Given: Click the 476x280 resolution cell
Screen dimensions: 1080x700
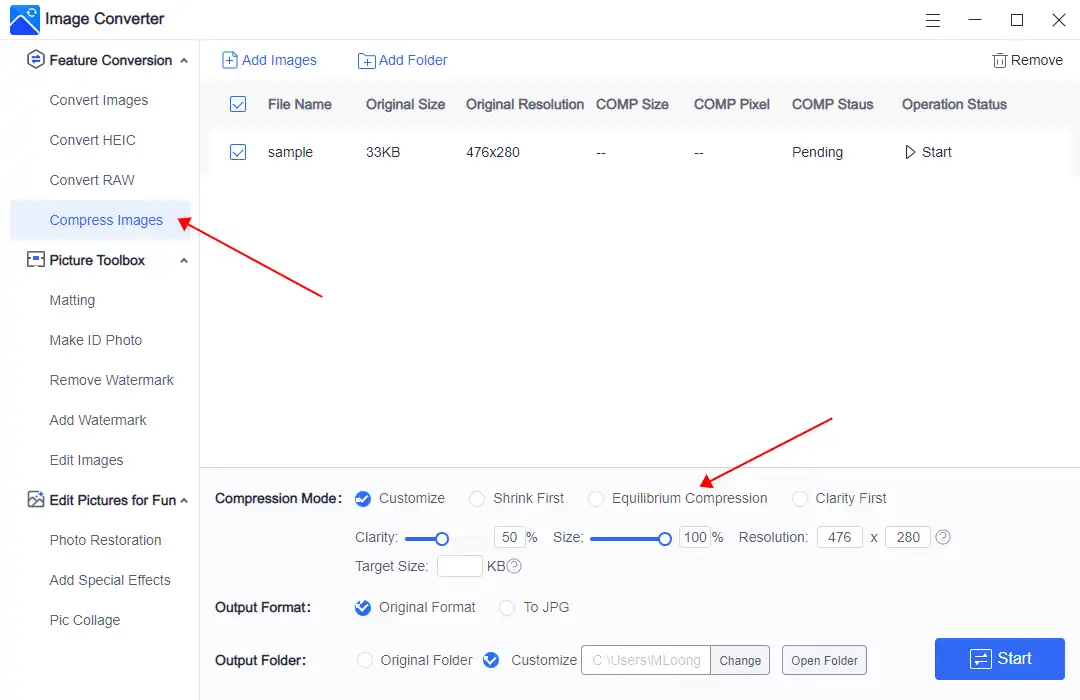Looking at the screenshot, I should click(x=492, y=152).
